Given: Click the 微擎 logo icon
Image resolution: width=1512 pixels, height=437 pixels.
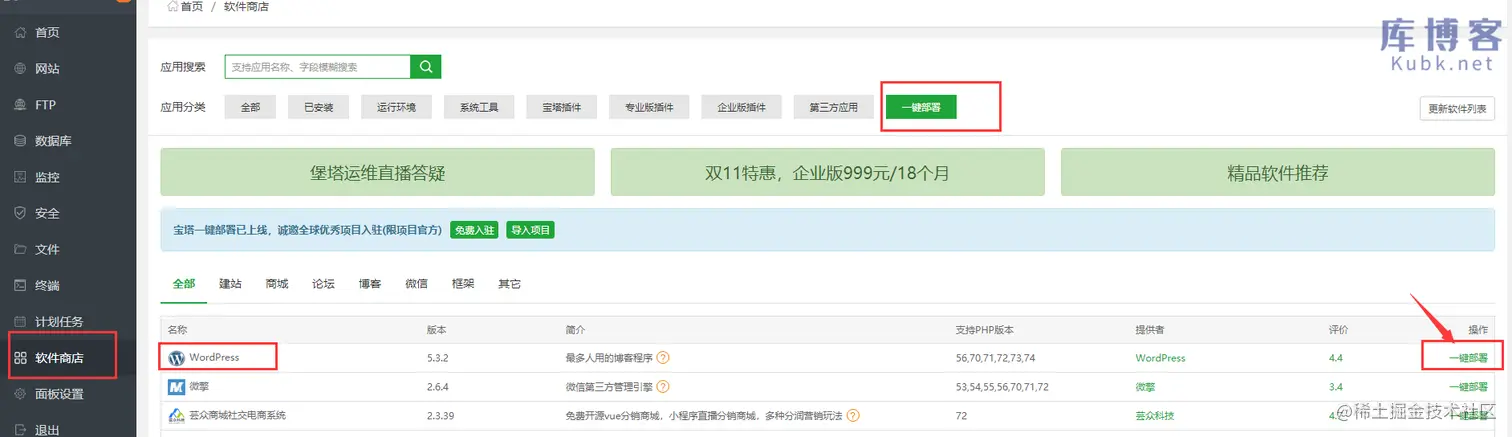Looking at the screenshot, I should pyautogui.click(x=176, y=386).
